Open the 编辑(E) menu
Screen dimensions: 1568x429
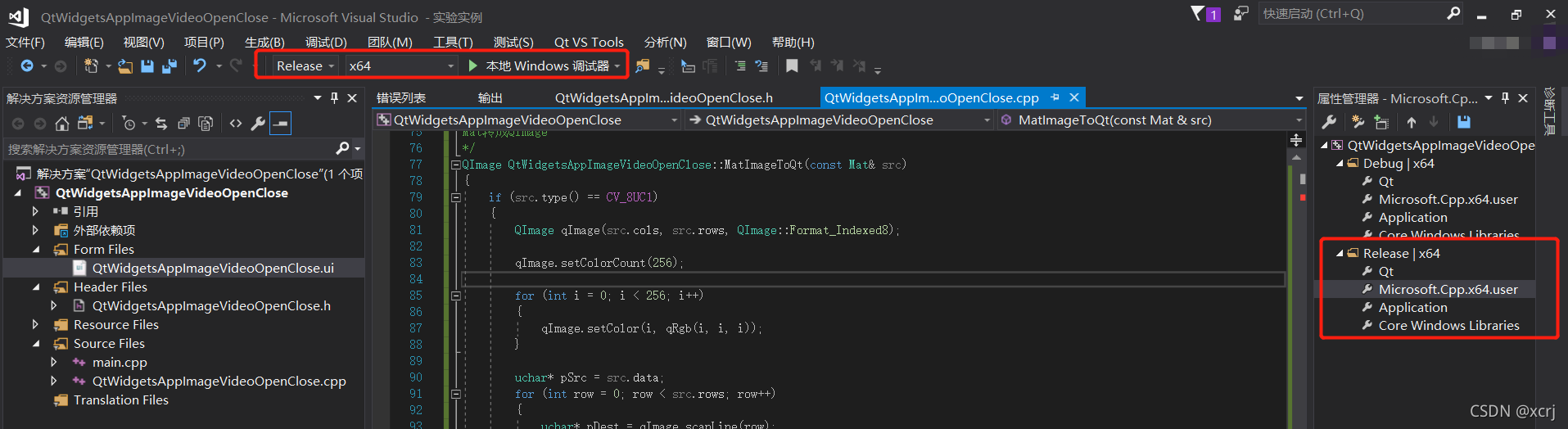[84, 42]
